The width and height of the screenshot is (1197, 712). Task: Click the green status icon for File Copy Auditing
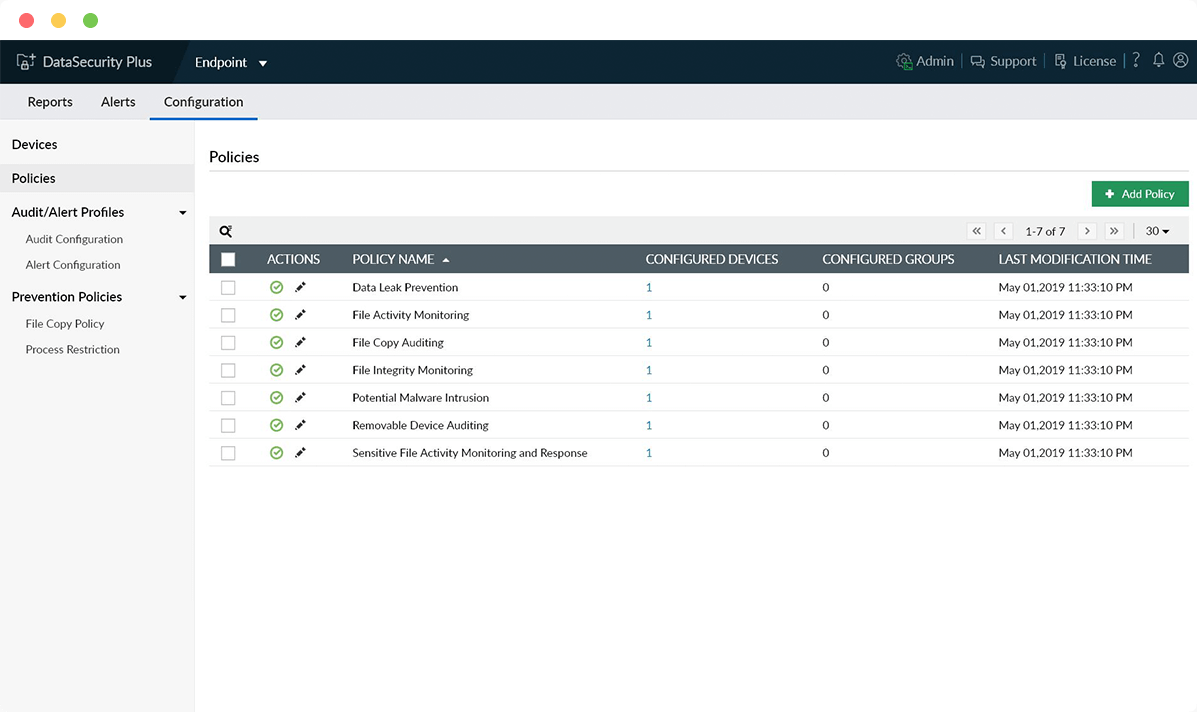[x=277, y=343]
